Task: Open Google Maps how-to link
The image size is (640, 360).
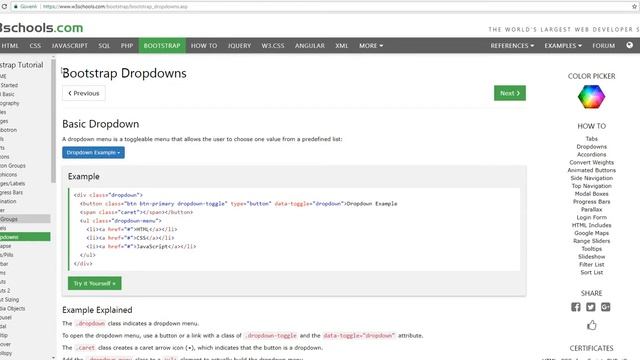Action: pyautogui.click(x=591, y=233)
